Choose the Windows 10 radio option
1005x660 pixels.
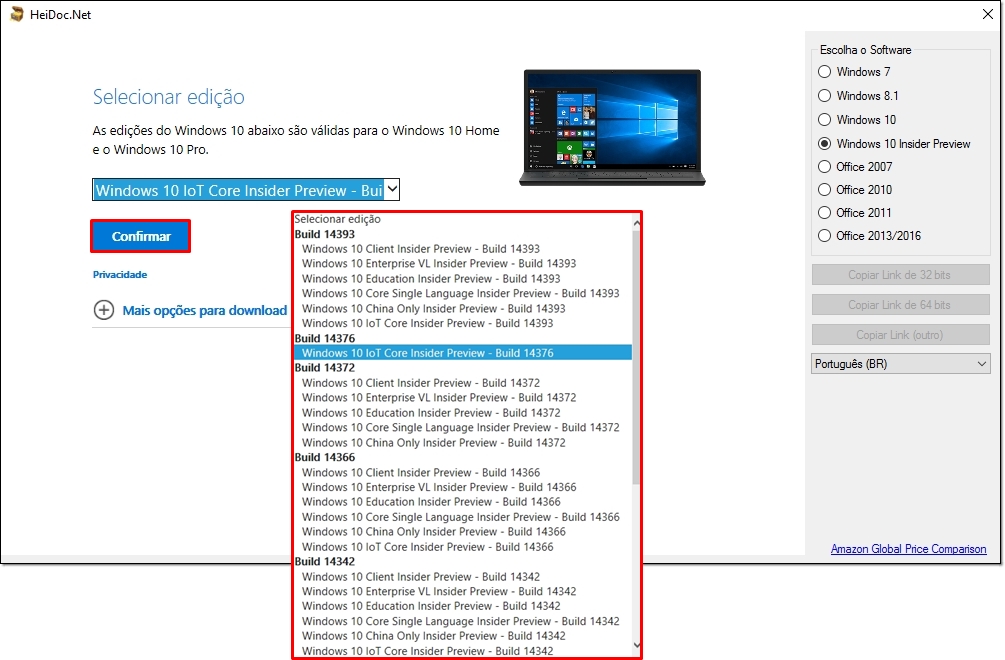tap(825, 120)
